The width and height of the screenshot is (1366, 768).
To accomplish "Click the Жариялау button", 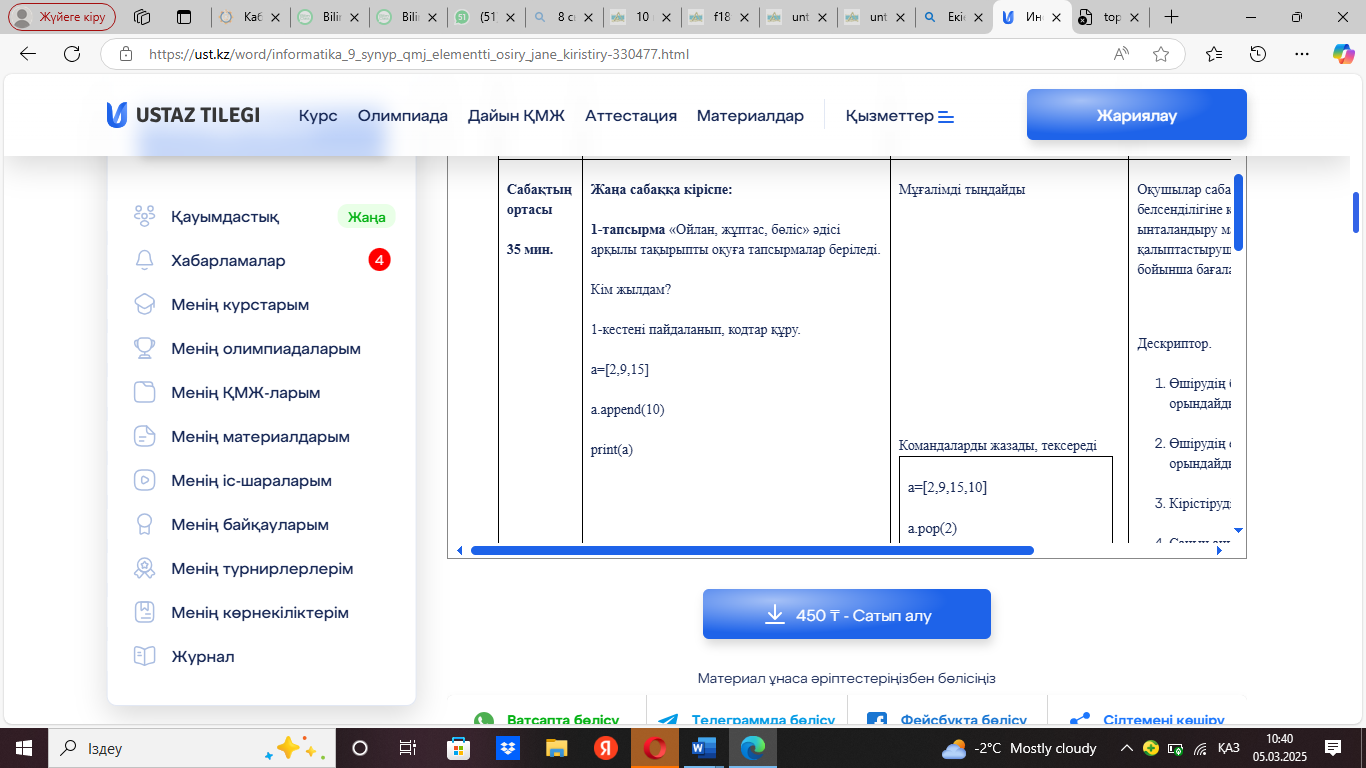I will (1137, 115).
